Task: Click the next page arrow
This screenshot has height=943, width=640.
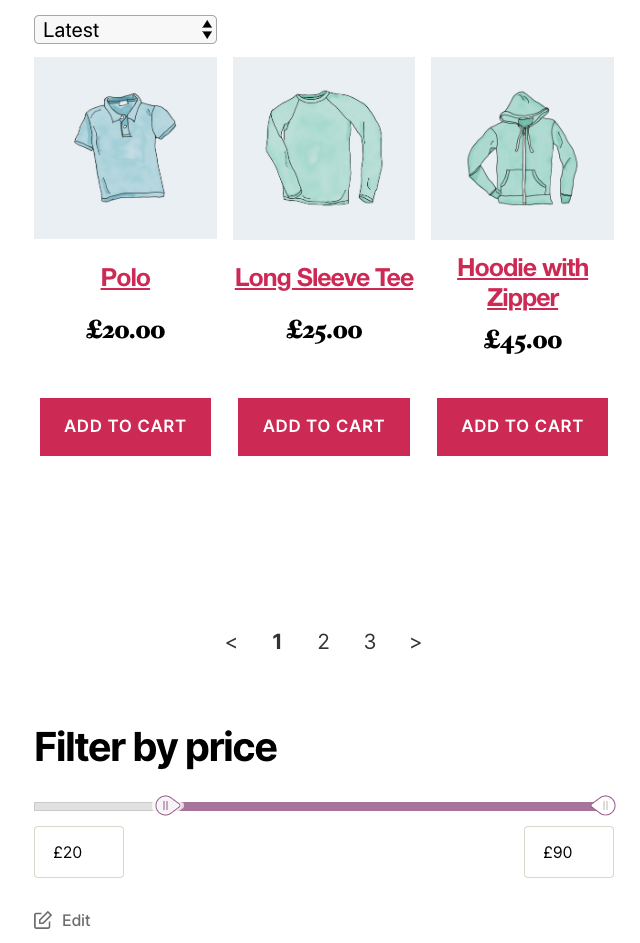Action: [415, 641]
